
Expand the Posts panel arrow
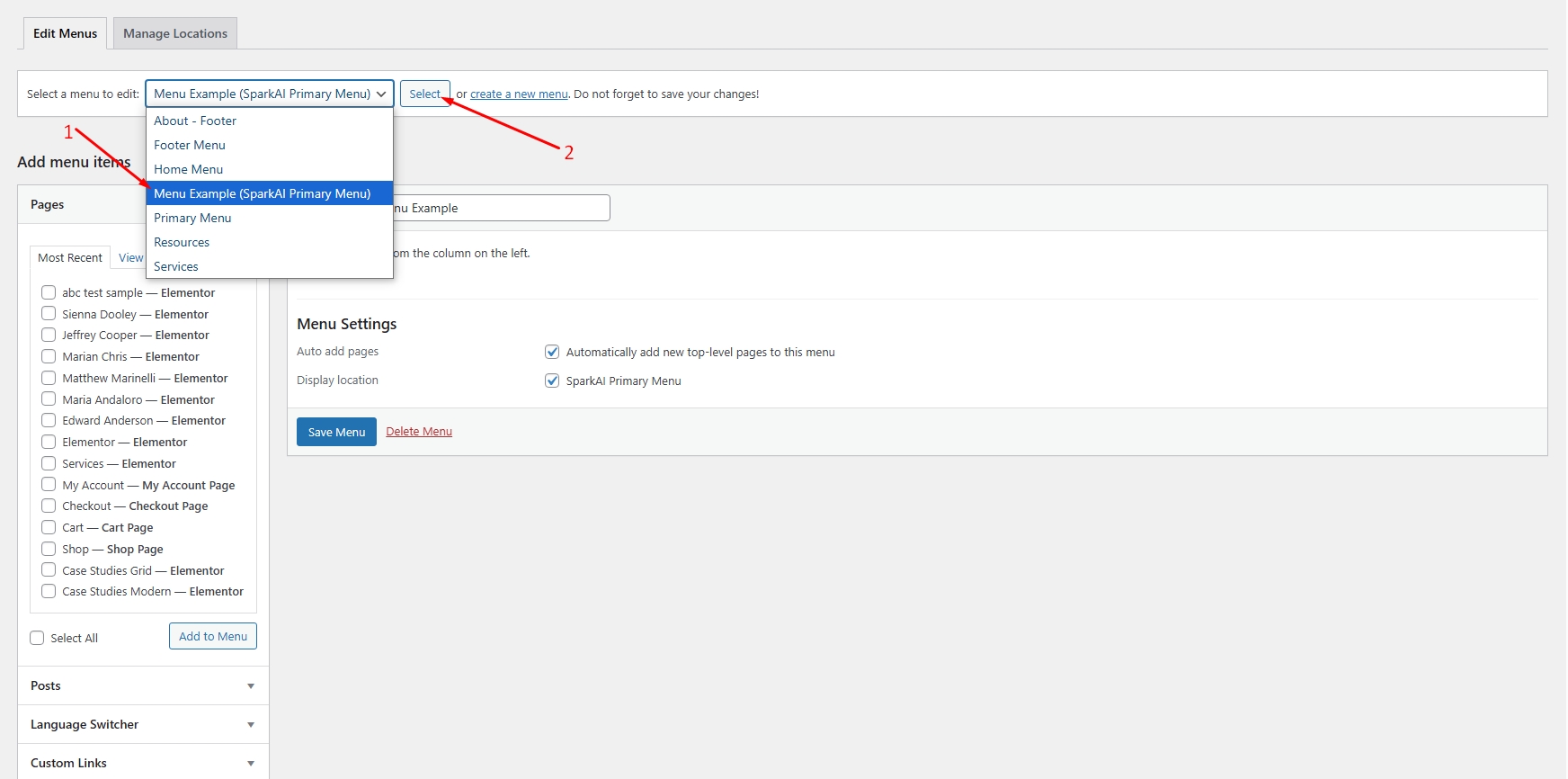click(251, 686)
